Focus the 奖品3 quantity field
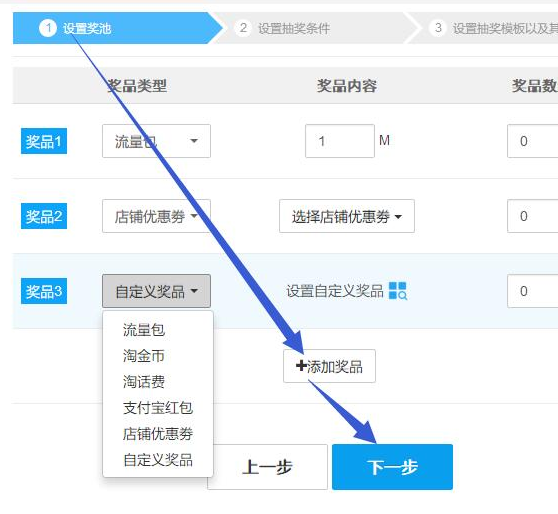Image resolution: width=558 pixels, height=514 pixels. click(x=532, y=291)
